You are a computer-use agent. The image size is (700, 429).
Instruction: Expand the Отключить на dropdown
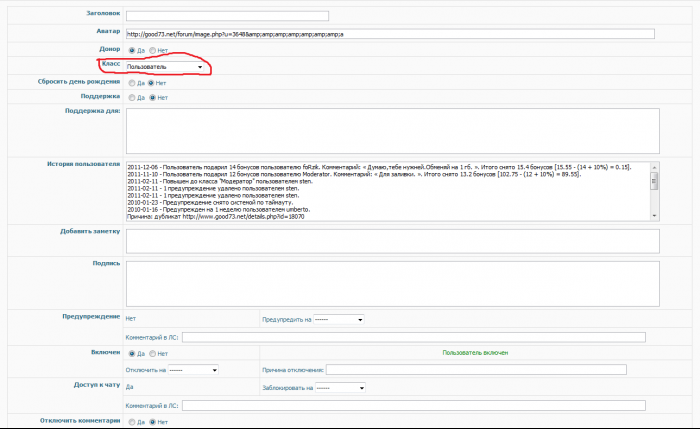pos(193,369)
